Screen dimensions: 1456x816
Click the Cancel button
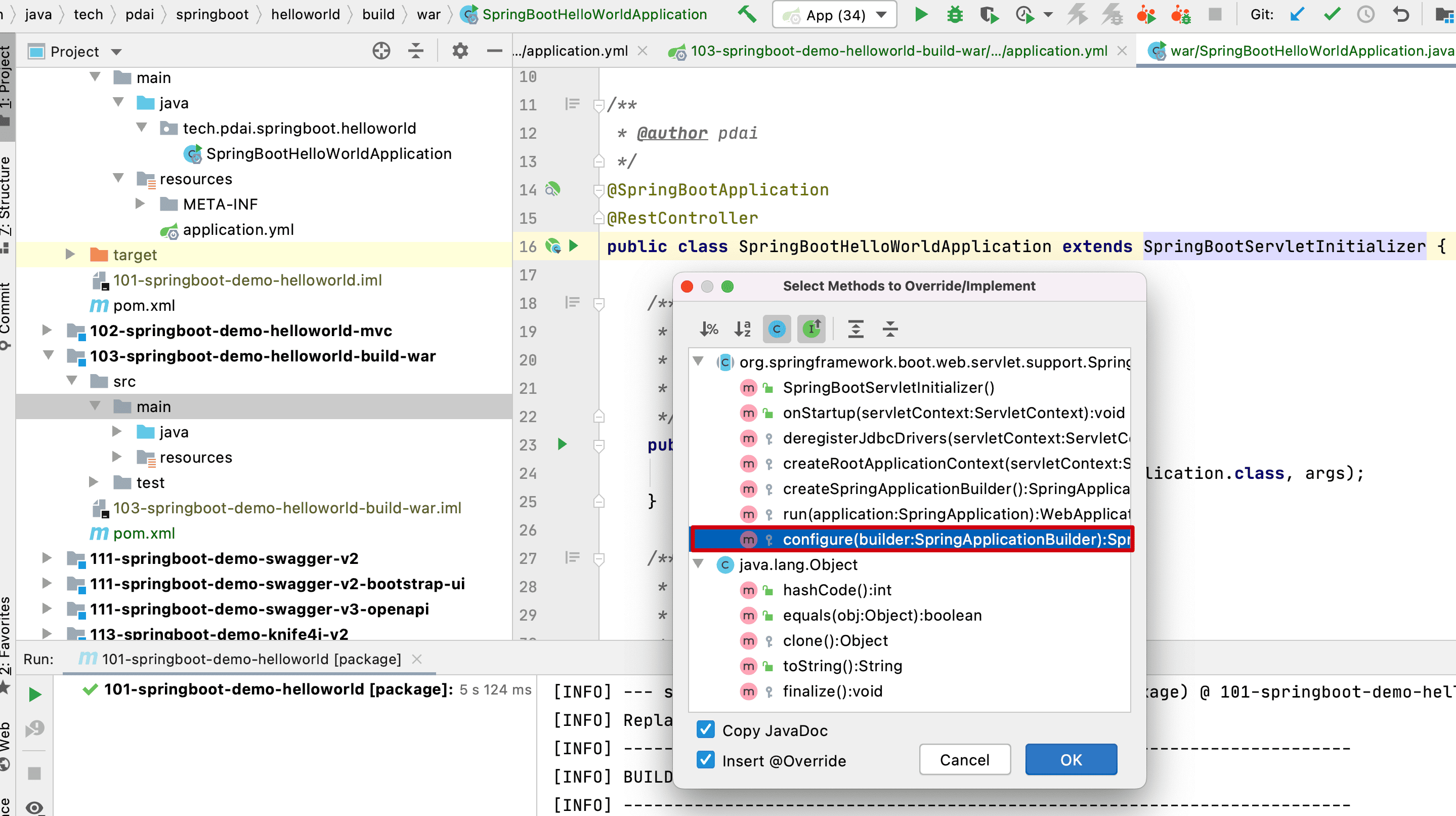[x=964, y=759]
